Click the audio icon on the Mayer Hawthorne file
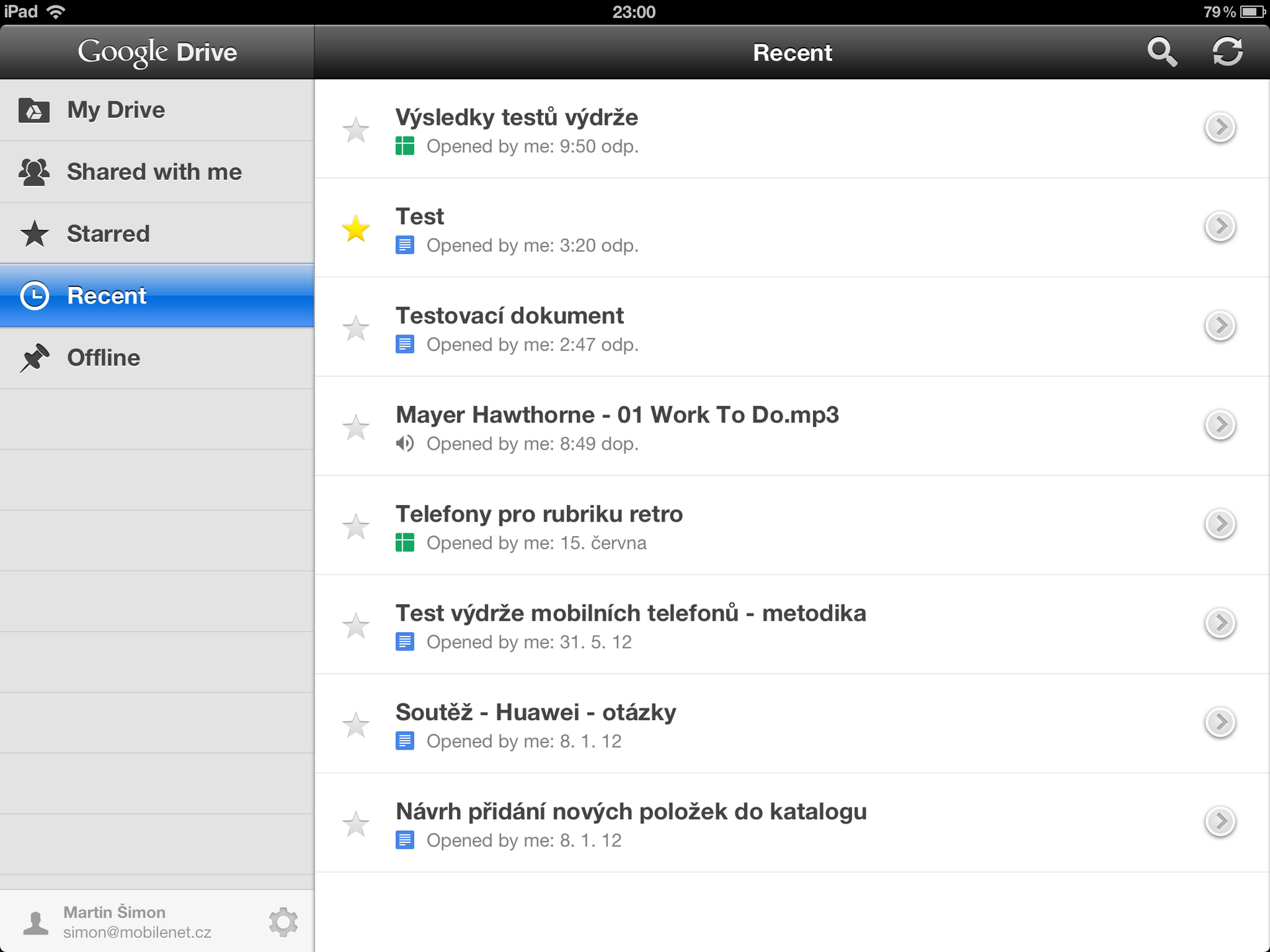The image size is (1270, 952). [x=406, y=444]
